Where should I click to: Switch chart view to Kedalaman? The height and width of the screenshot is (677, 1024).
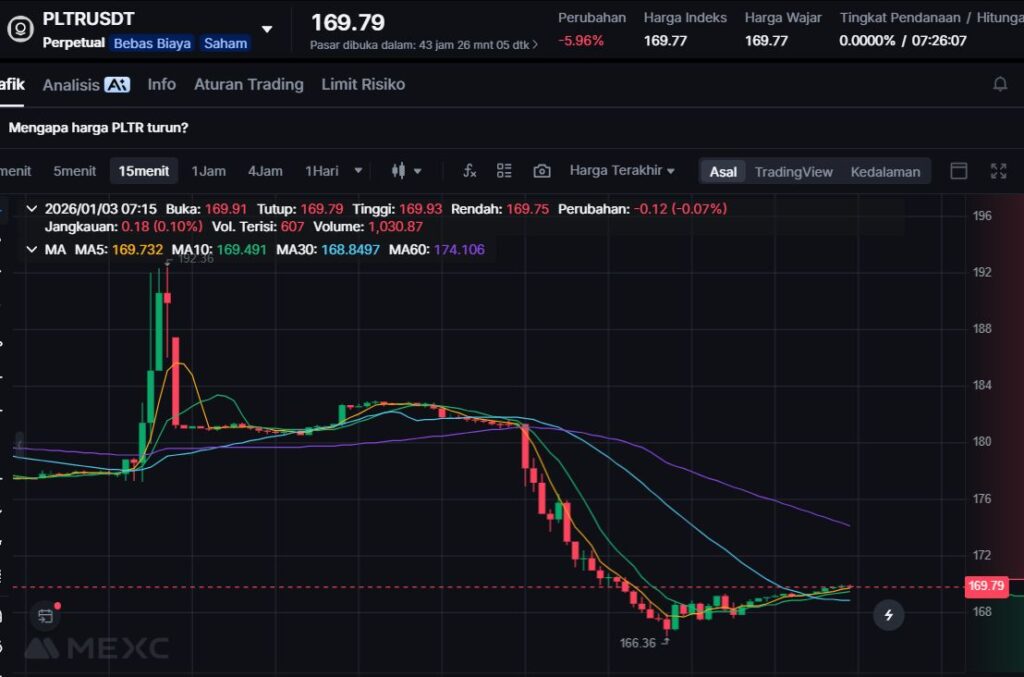[x=885, y=172]
